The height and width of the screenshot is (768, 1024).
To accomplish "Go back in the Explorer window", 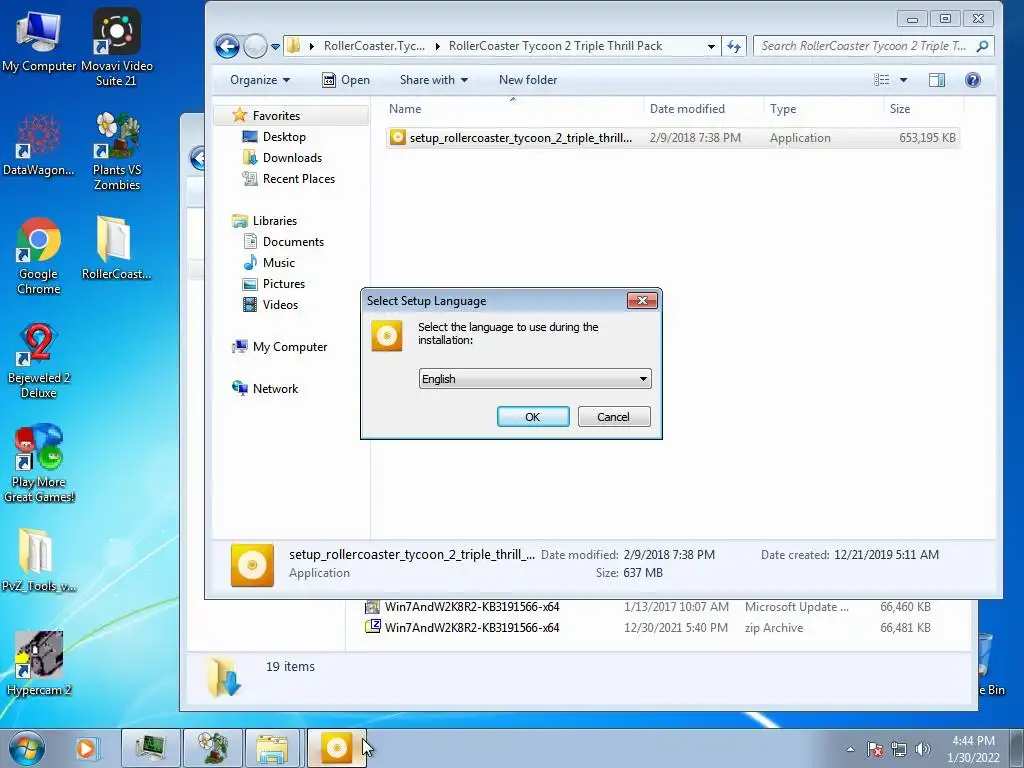I will tap(227, 46).
